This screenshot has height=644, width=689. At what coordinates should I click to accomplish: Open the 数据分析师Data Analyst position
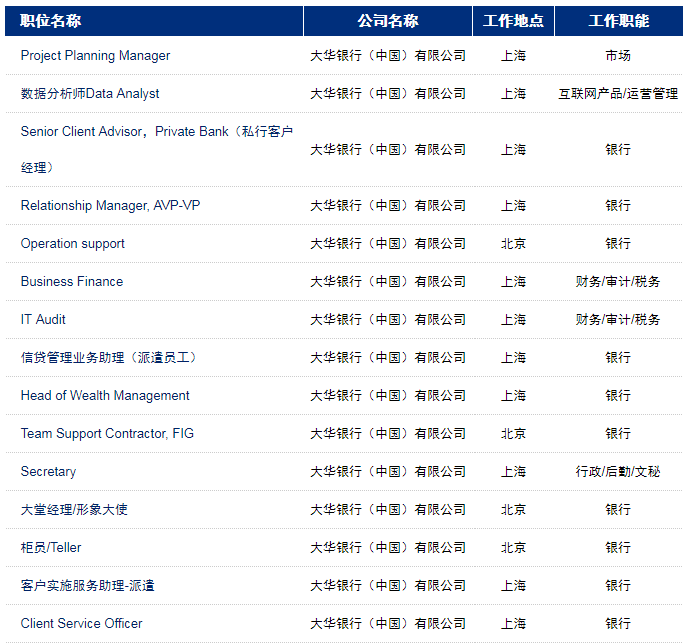tap(90, 94)
